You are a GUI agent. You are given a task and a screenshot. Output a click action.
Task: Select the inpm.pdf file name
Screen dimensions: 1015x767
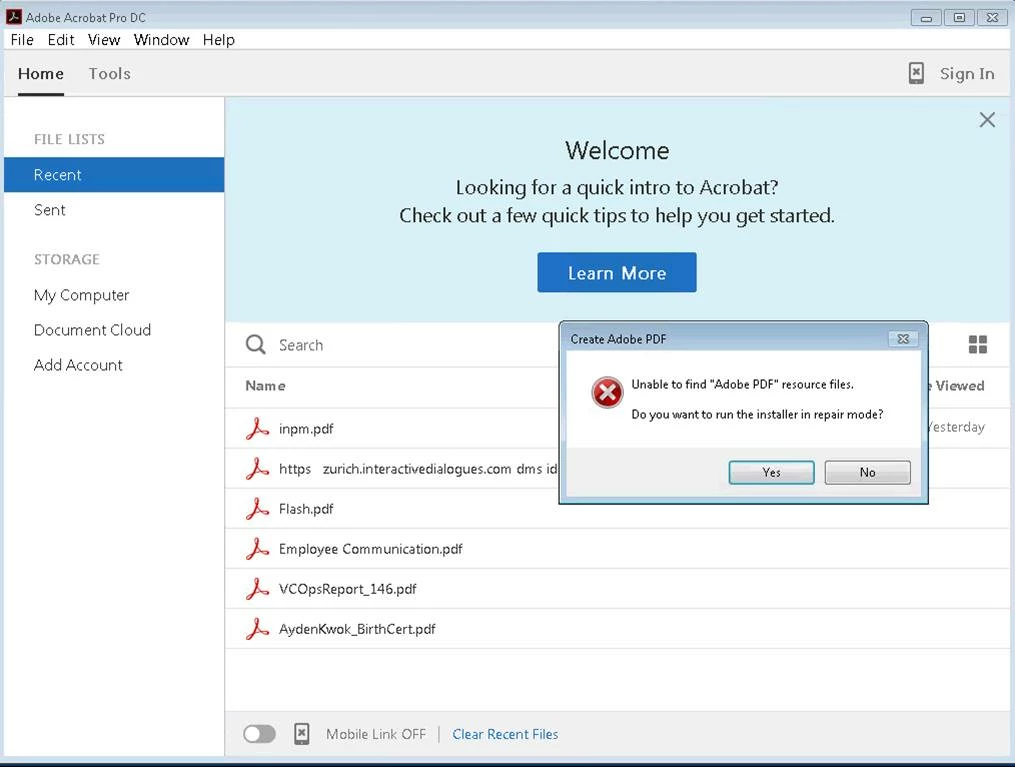[306, 428]
